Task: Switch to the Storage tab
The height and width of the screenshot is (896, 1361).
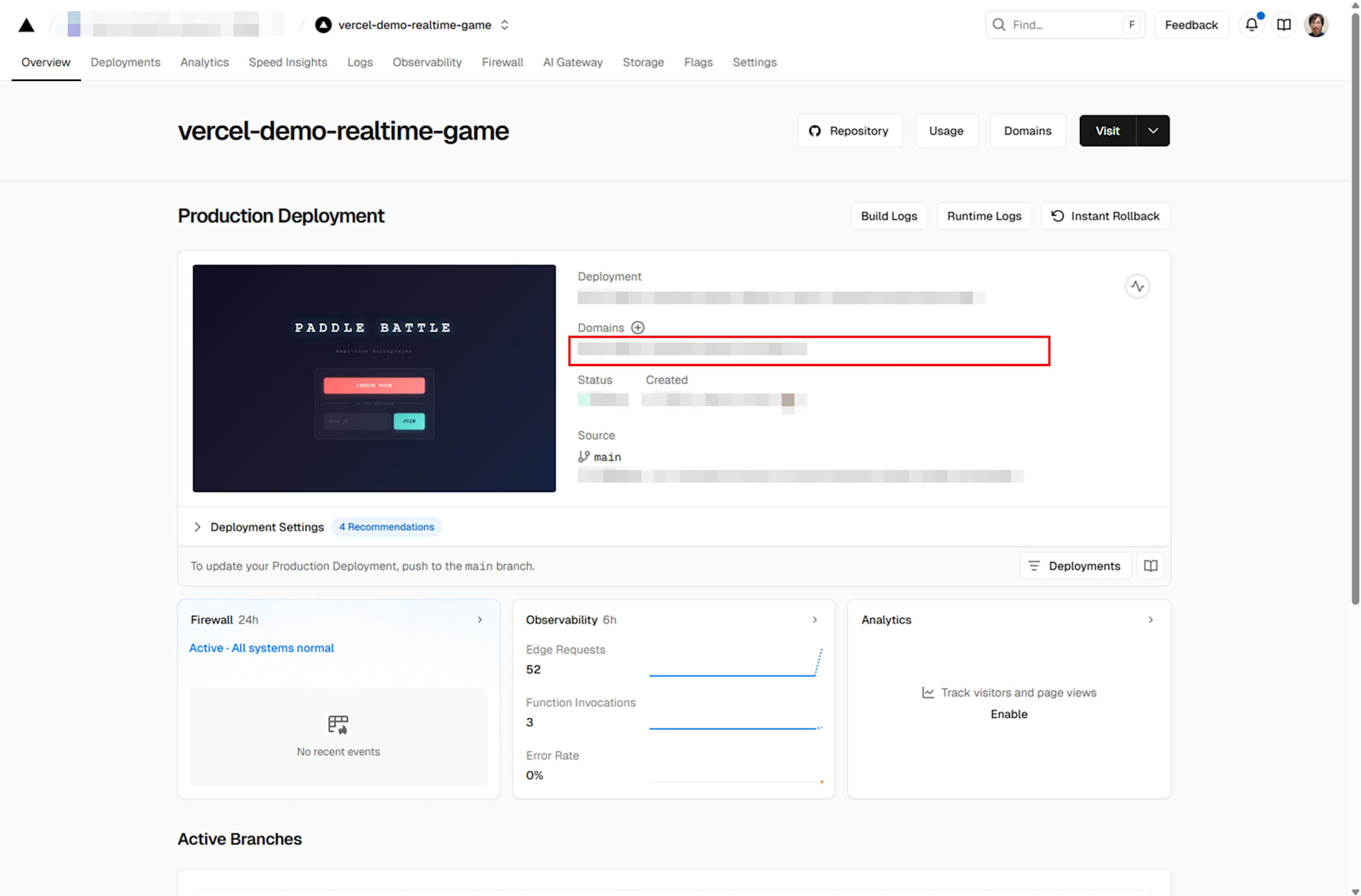Action: 643,63
